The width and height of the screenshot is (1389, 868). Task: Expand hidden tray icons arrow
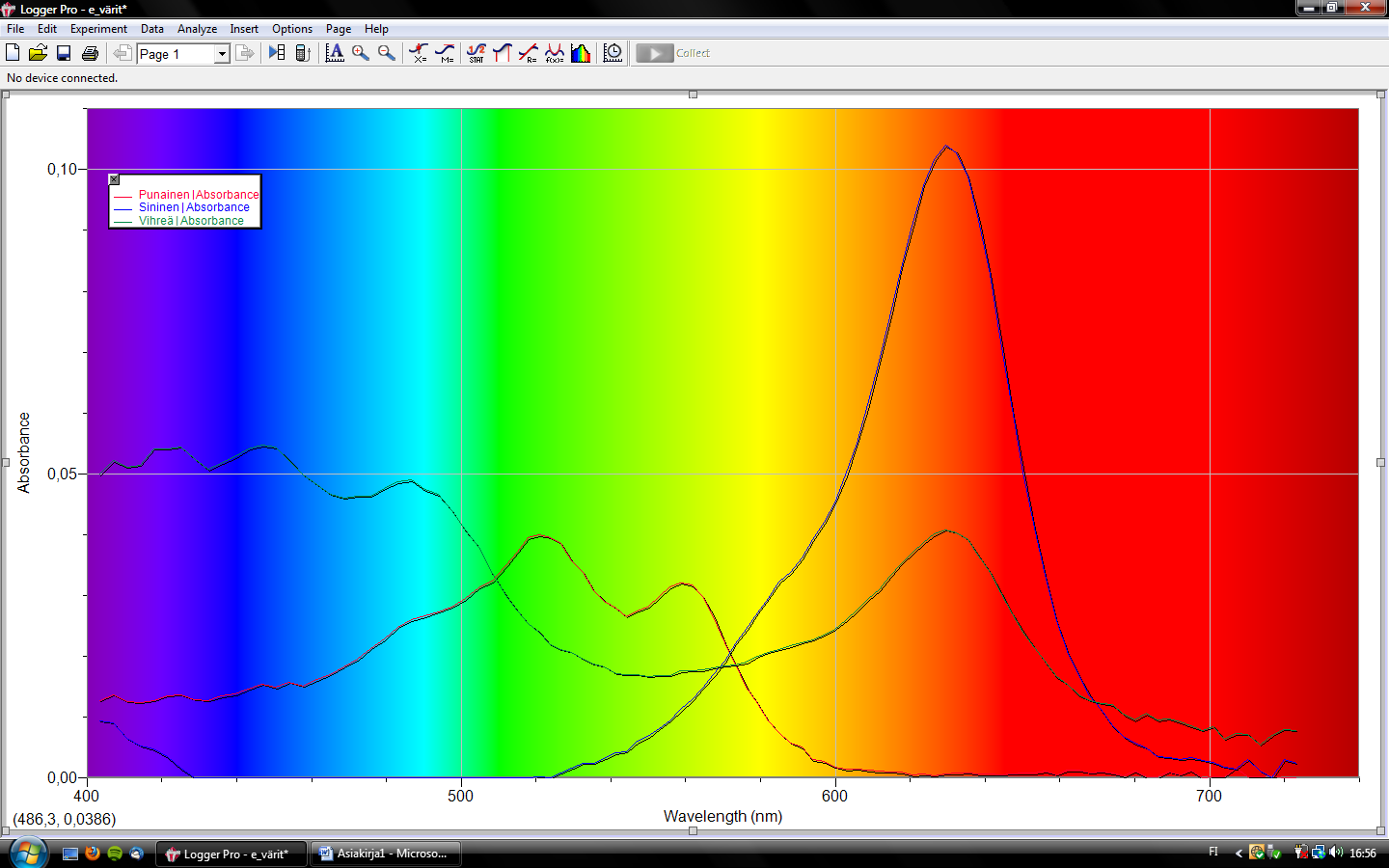point(1239,853)
